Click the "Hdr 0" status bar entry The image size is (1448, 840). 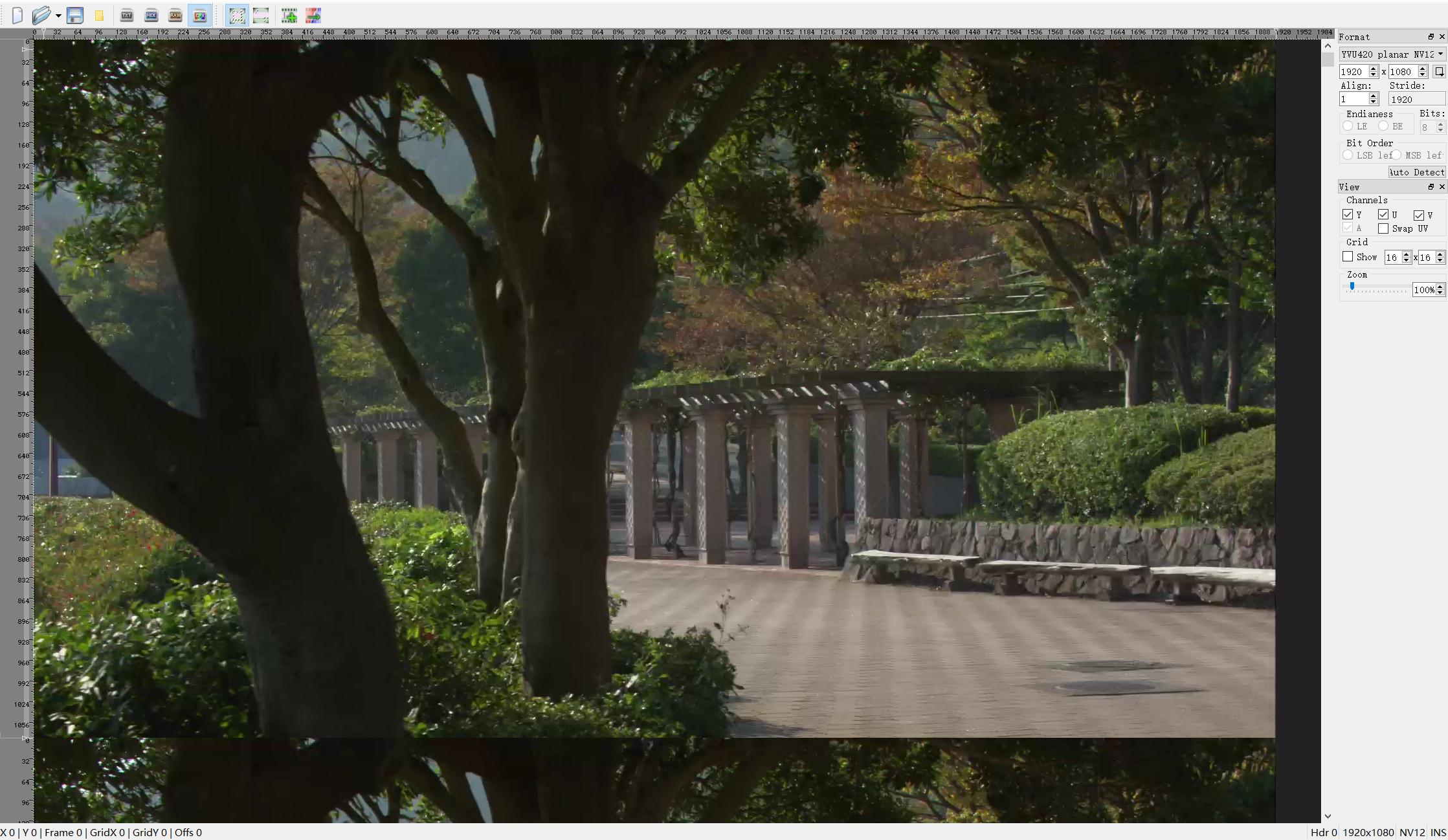pyautogui.click(x=1324, y=833)
